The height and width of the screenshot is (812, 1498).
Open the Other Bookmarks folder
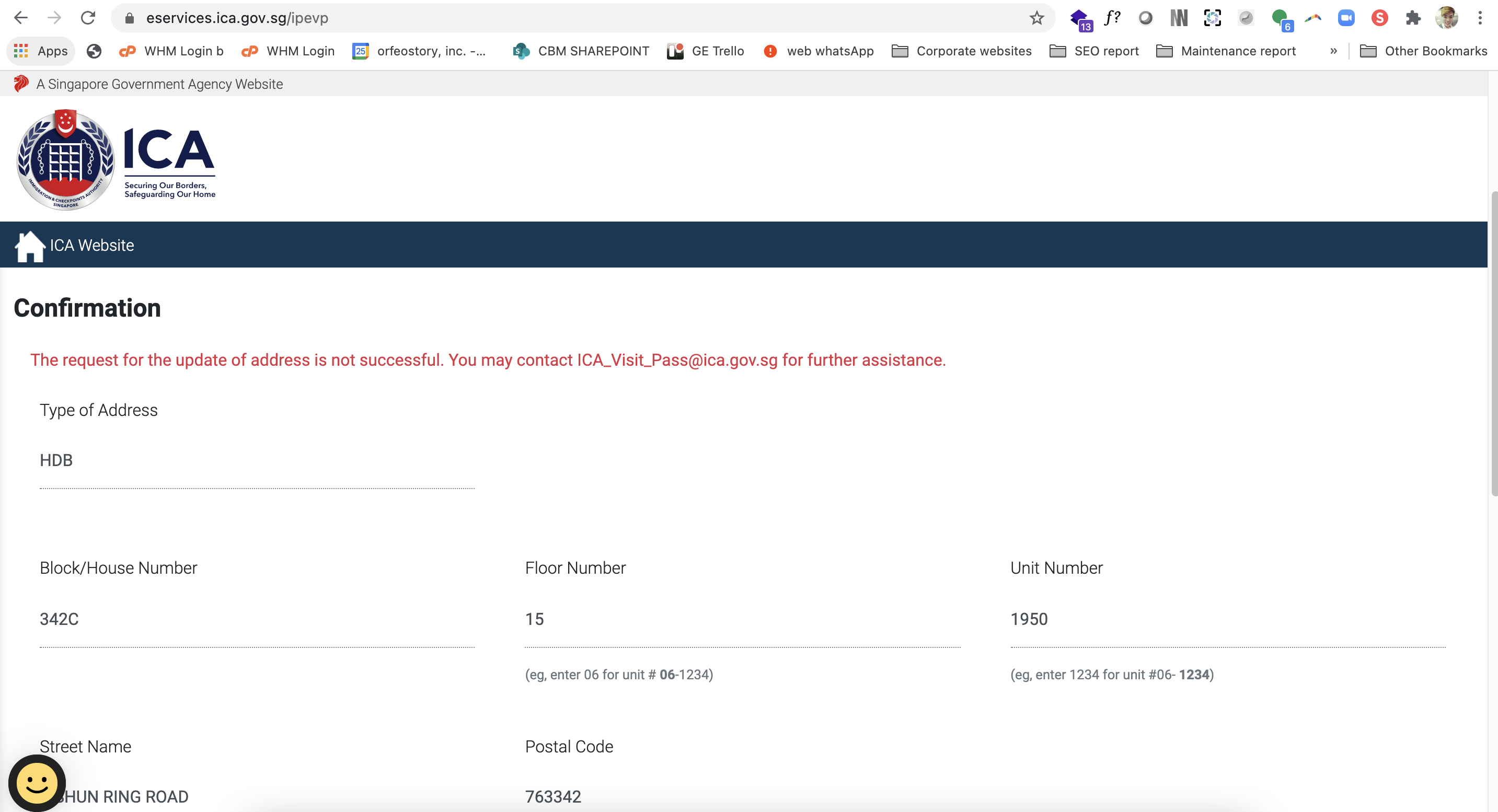pos(1423,51)
